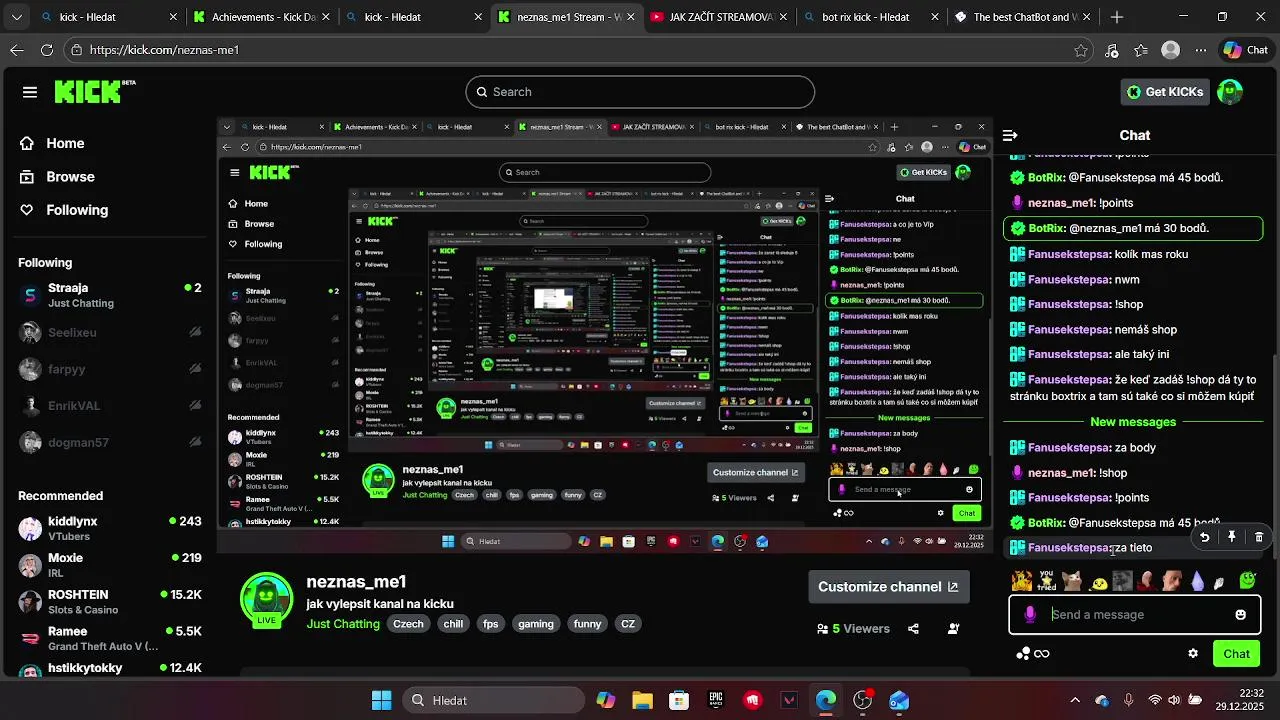Open File Explorer from the taskbar
The width and height of the screenshot is (1280, 720).
pos(642,700)
